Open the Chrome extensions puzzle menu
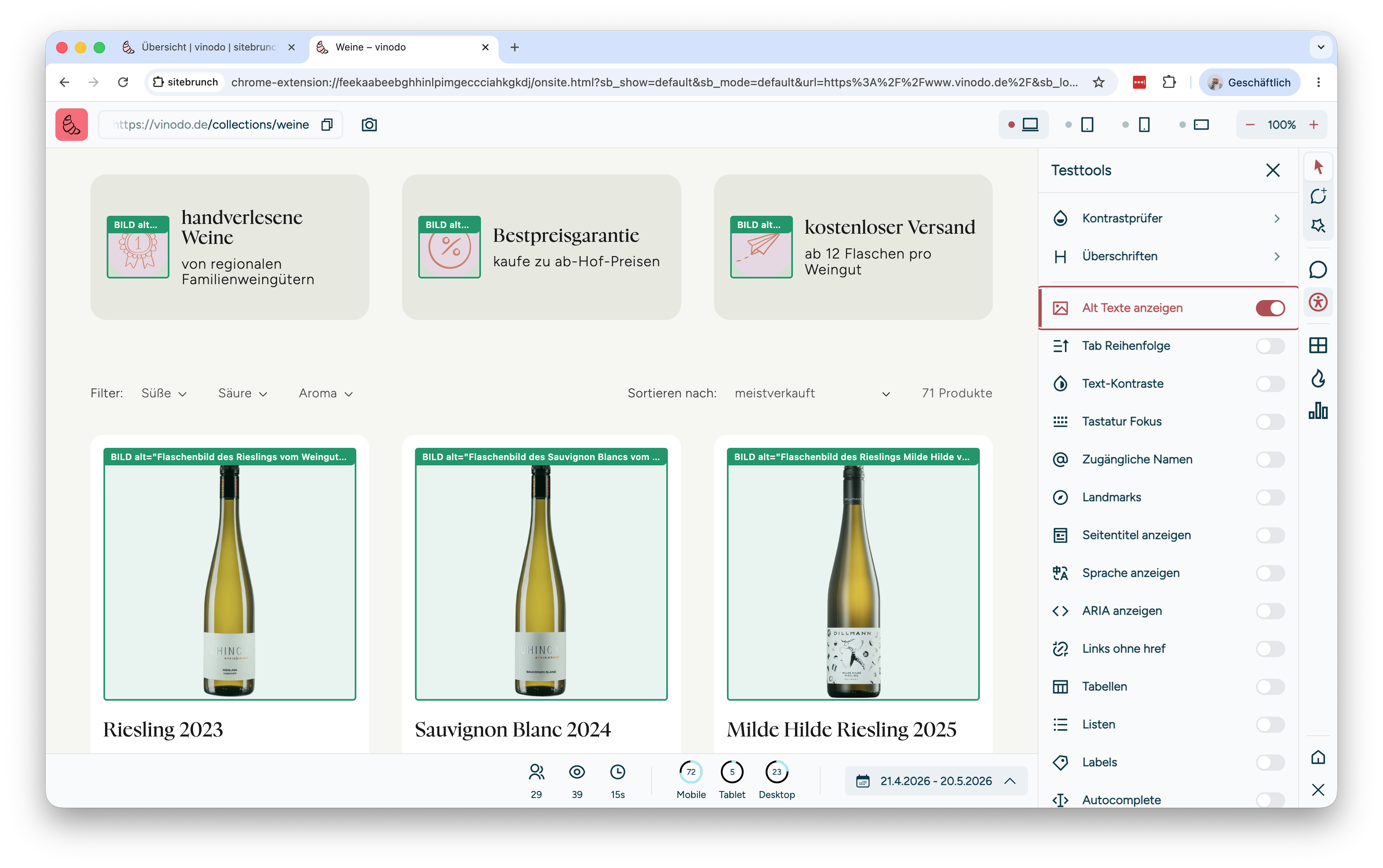This screenshot has width=1383, height=868. pos(1169,83)
